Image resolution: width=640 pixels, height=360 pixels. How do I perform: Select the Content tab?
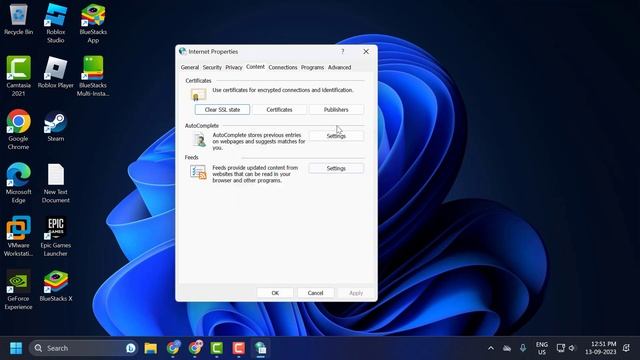click(256, 67)
